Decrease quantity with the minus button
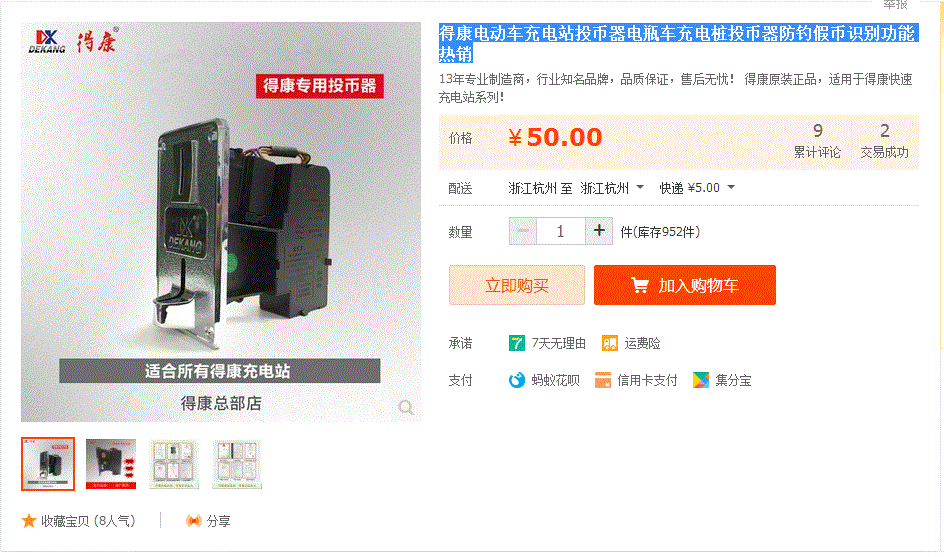944x557 pixels. [x=523, y=231]
